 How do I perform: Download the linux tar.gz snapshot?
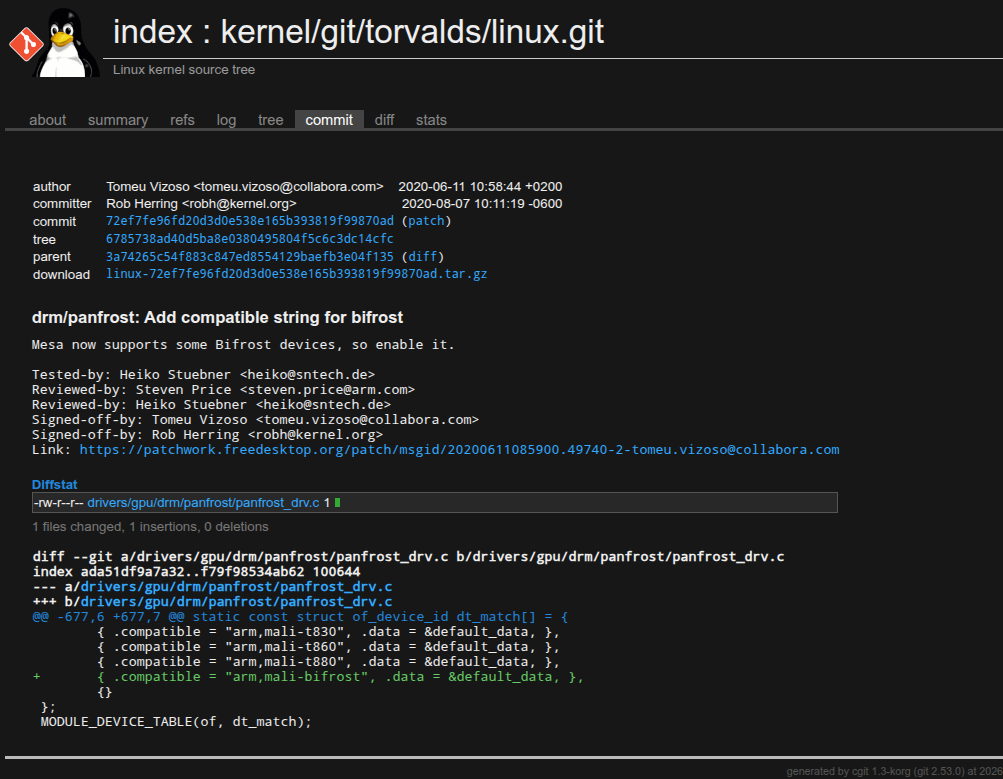point(297,274)
